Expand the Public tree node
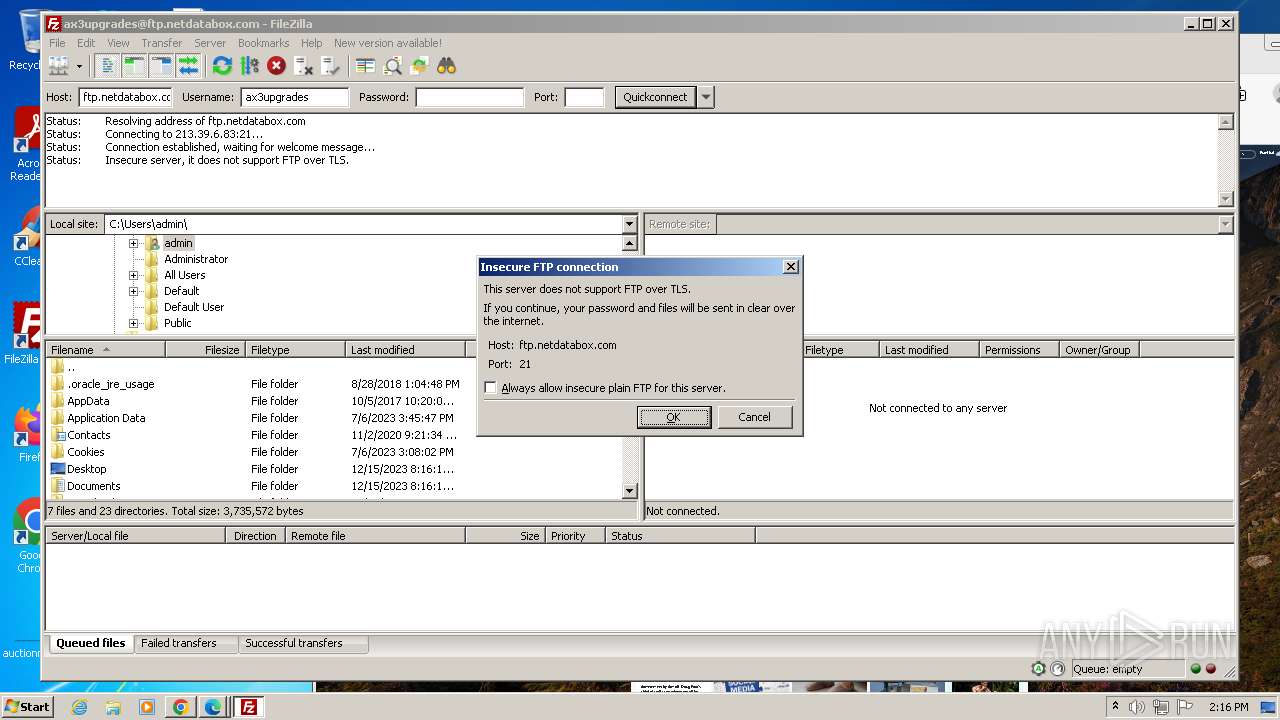 [x=133, y=323]
